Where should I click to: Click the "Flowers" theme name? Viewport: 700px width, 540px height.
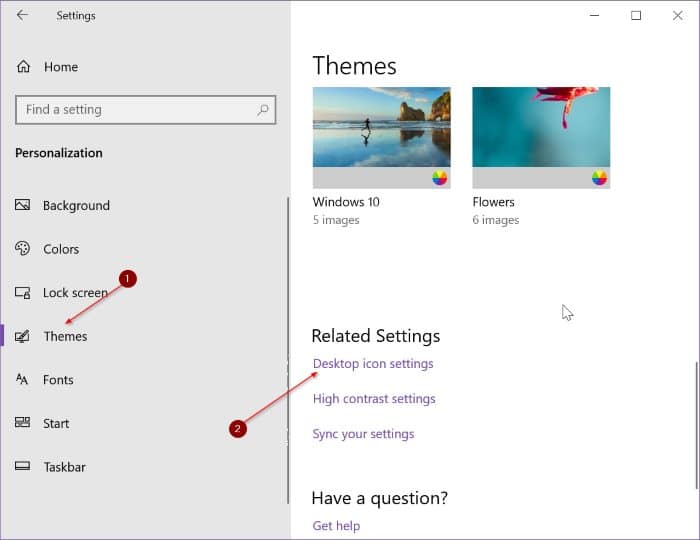[x=493, y=202]
